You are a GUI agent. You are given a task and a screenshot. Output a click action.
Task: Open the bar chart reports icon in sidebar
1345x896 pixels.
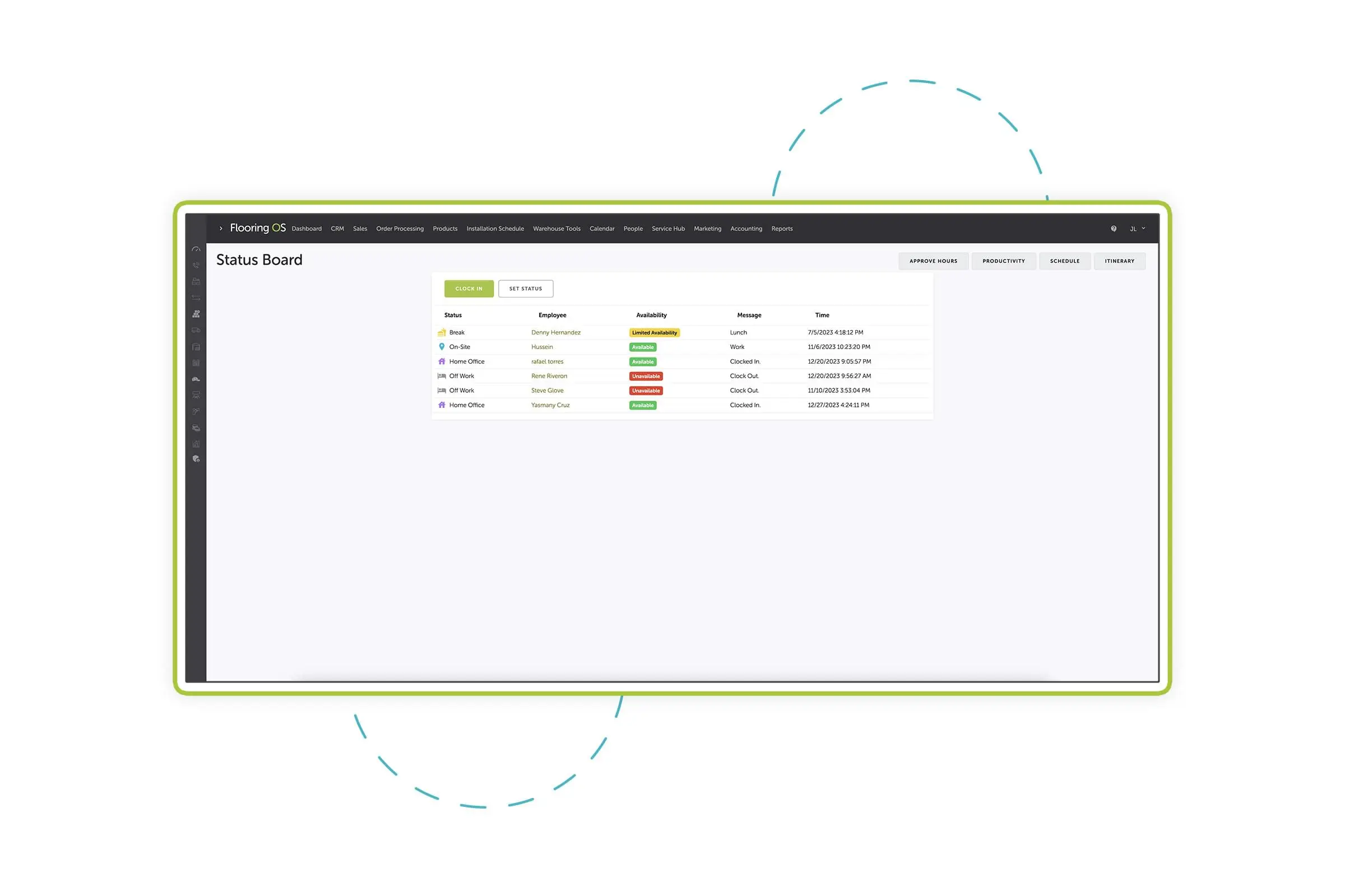(196, 443)
